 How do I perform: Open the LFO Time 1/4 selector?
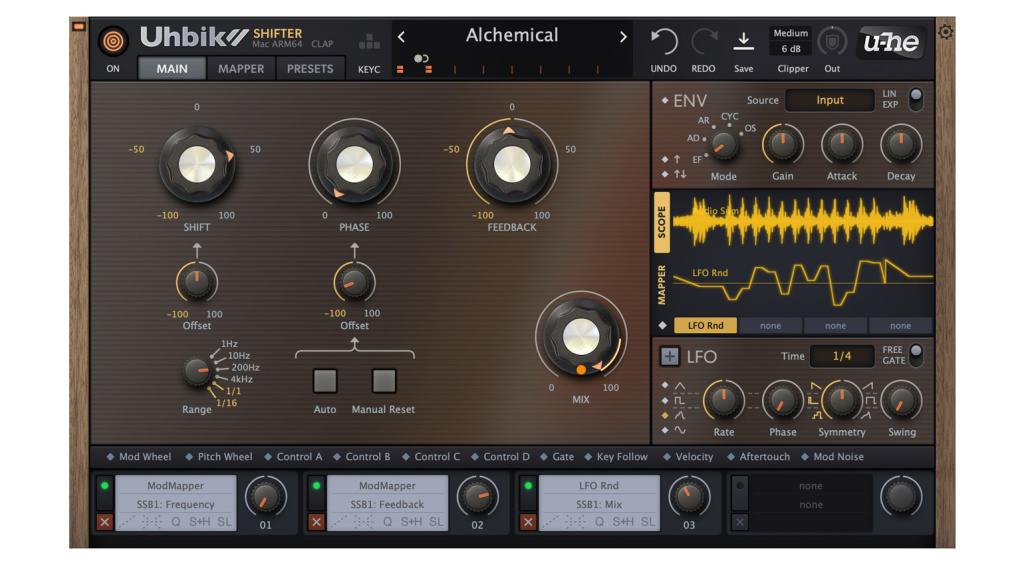click(841, 356)
